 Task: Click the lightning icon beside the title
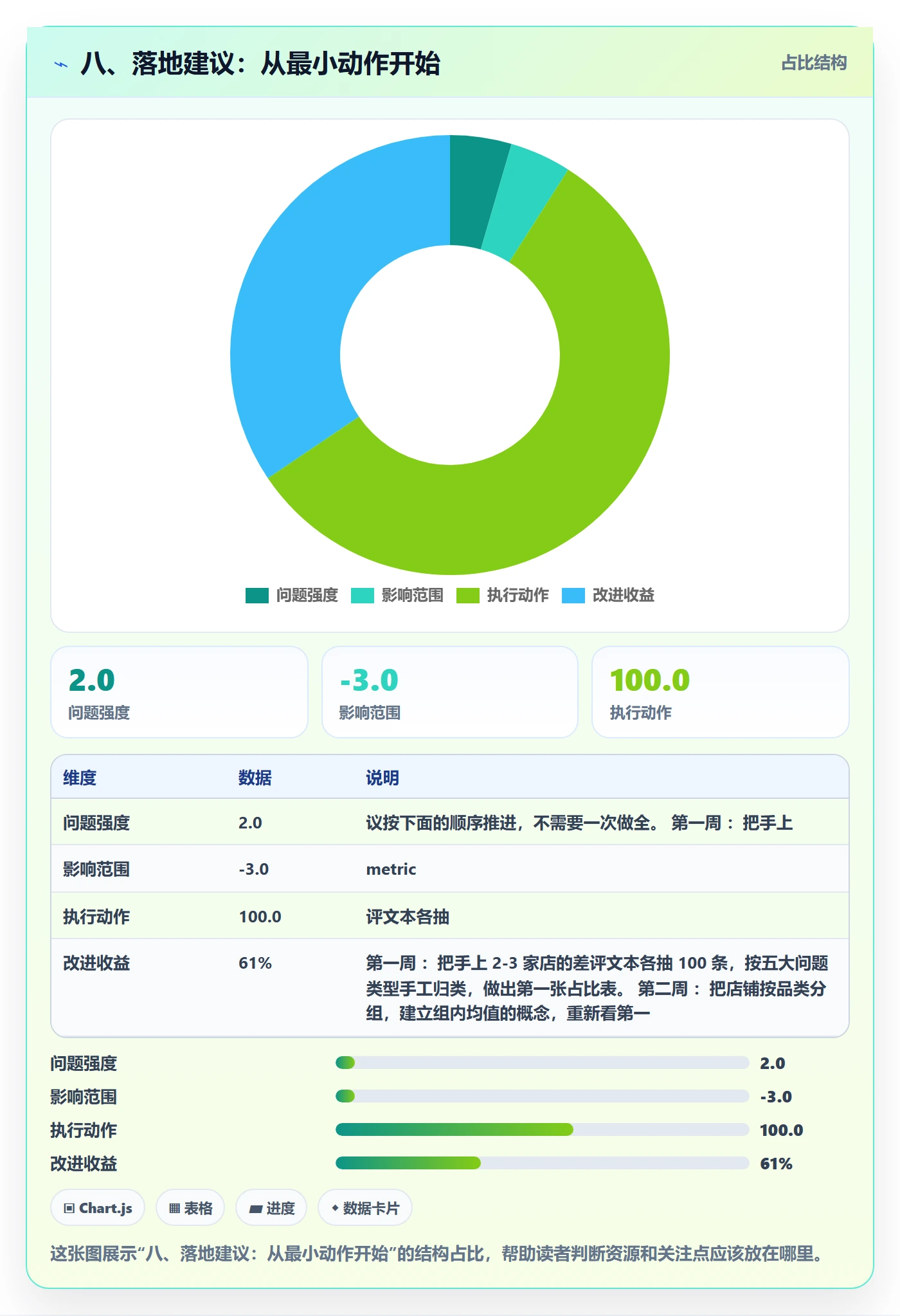pos(61,64)
